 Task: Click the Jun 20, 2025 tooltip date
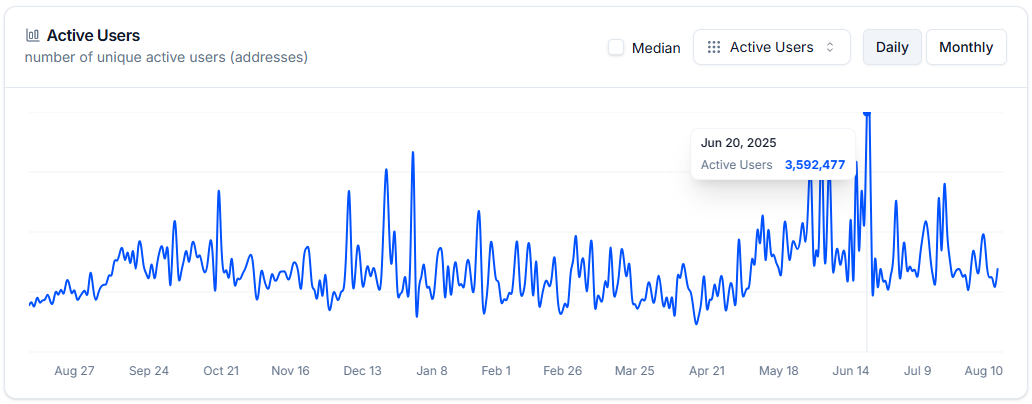coord(738,143)
